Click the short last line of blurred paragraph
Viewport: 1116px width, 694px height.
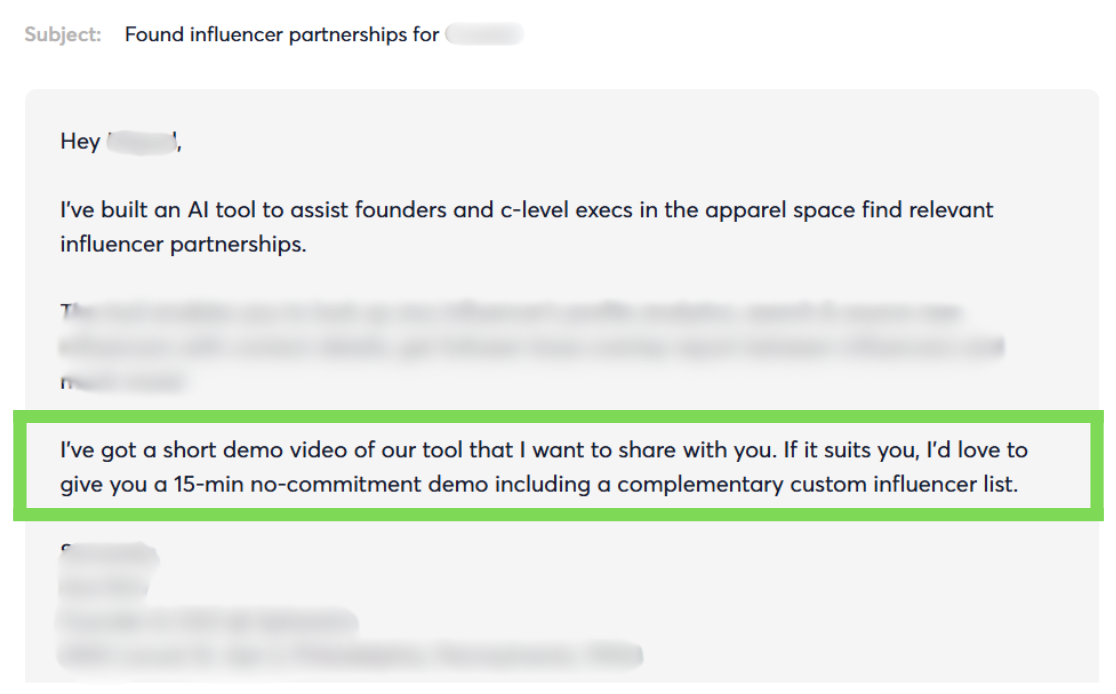click(122, 382)
